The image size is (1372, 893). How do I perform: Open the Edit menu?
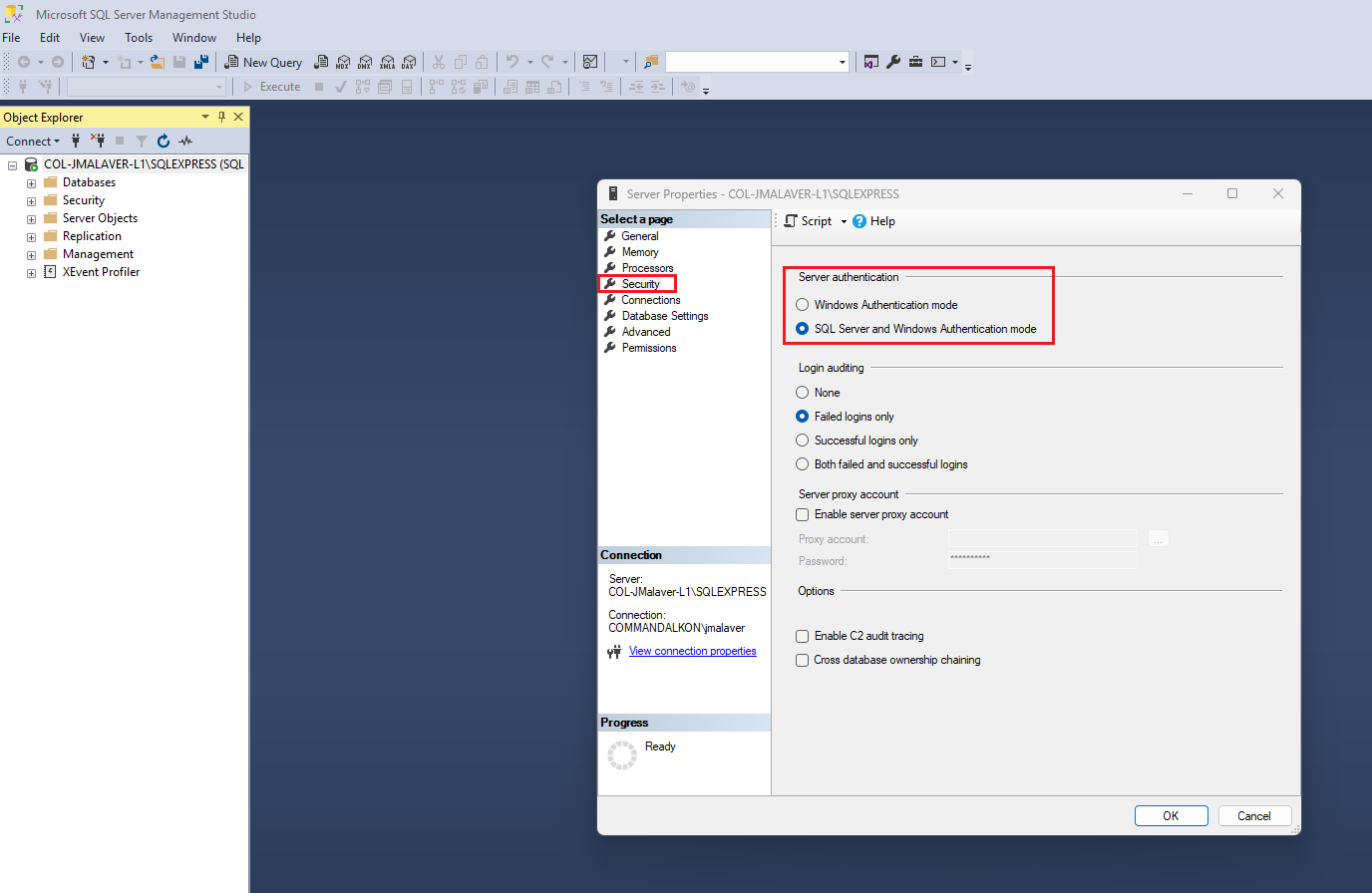(x=50, y=38)
